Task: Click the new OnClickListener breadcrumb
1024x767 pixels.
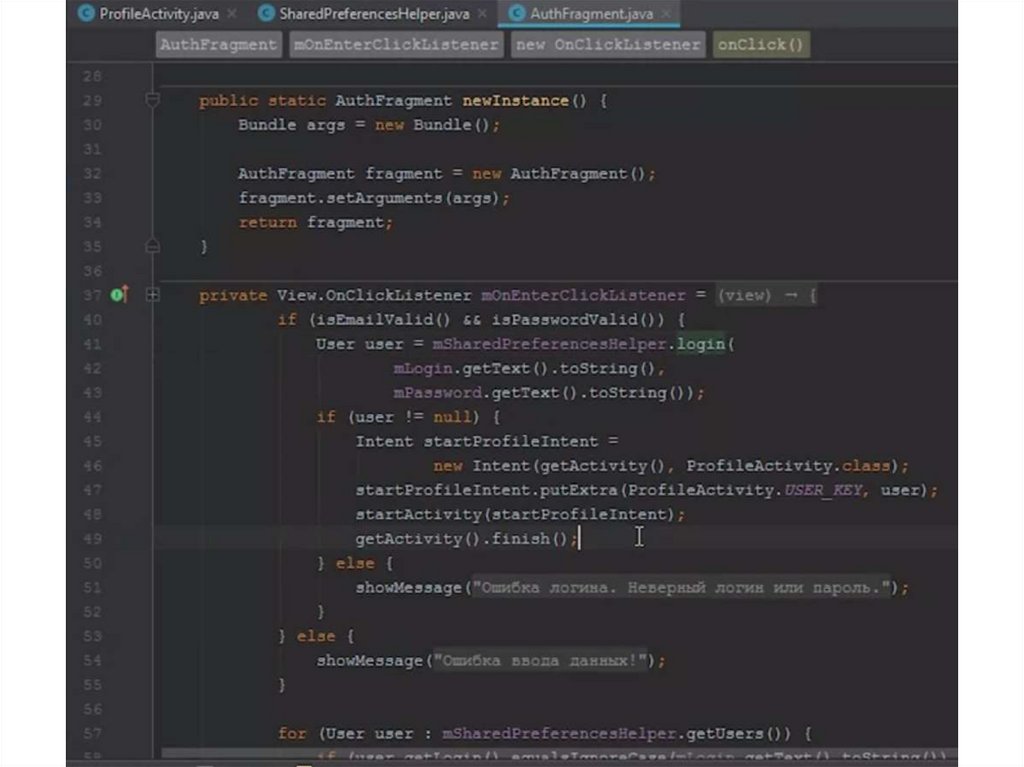Action: [x=607, y=45]
